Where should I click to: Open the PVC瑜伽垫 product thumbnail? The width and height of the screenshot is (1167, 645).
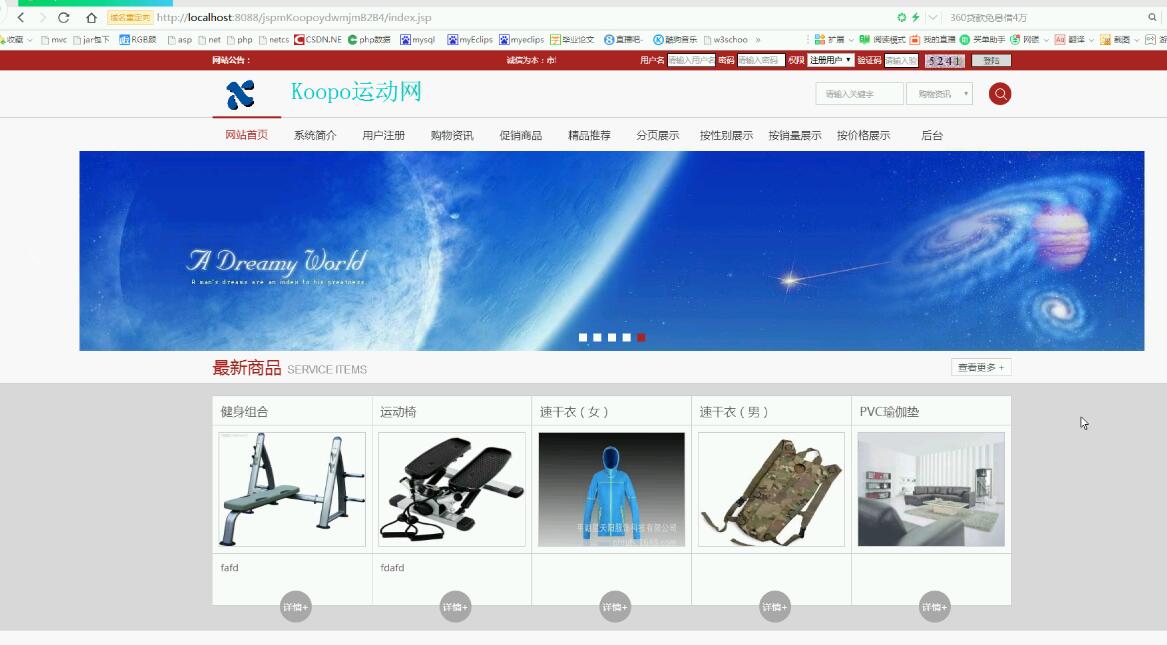click(x=931, y=490)
